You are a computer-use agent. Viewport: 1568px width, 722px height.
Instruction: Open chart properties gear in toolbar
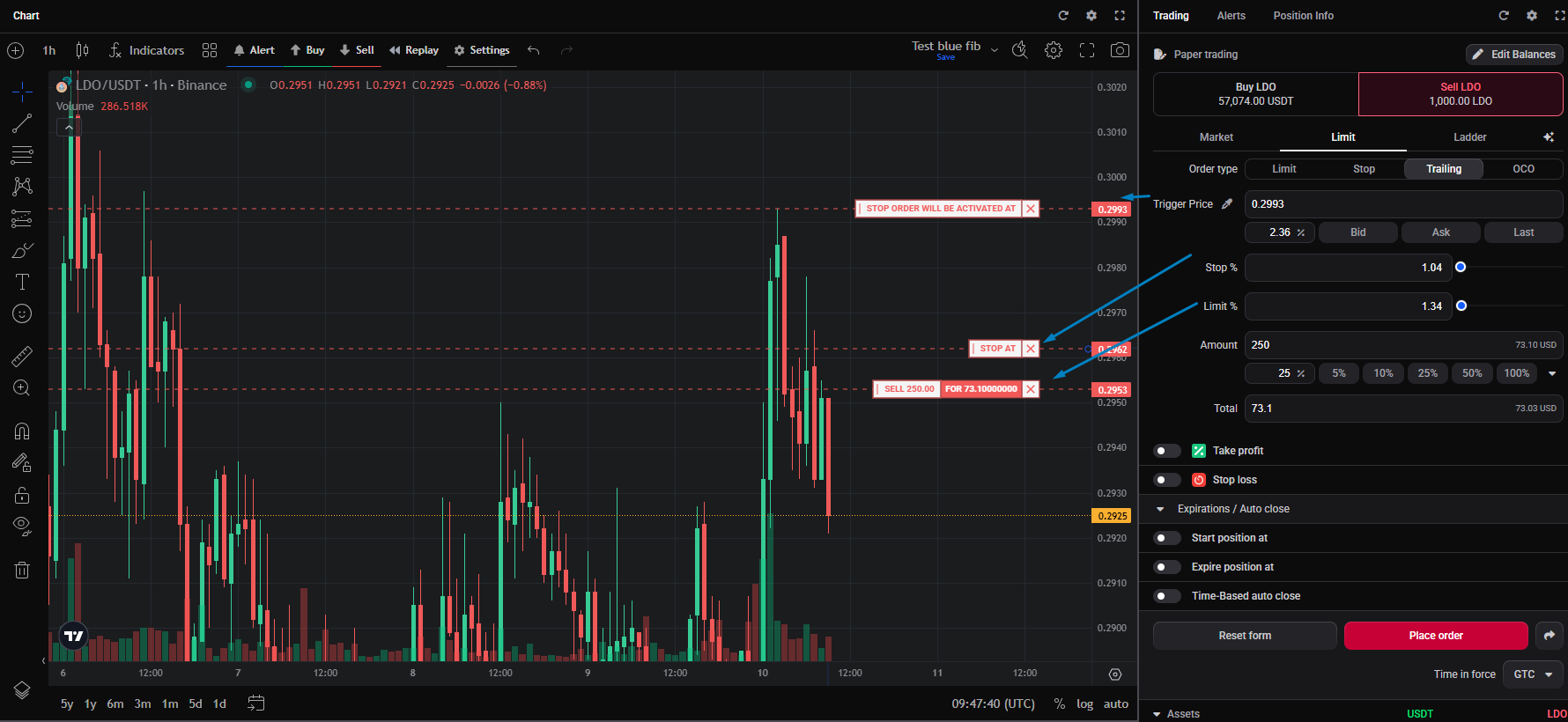click(x=1054, y=50)
